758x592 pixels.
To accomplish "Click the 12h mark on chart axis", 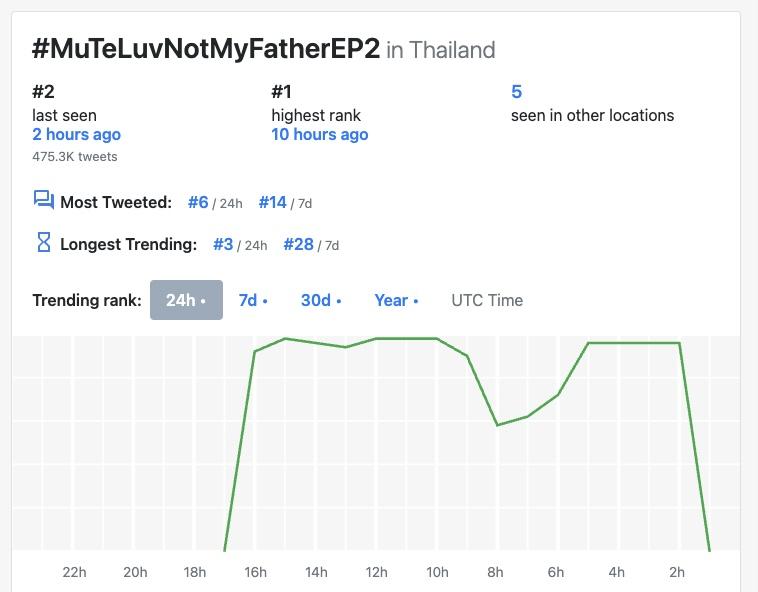I will tap(376, 572).
